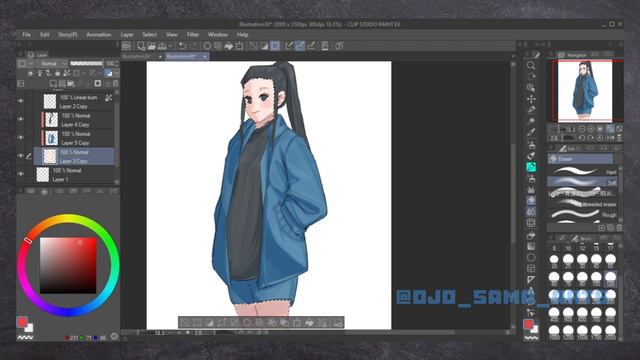Click the Fill bucket command bar icon
This screenshot has height=360, width=640.
coord(229,46)
